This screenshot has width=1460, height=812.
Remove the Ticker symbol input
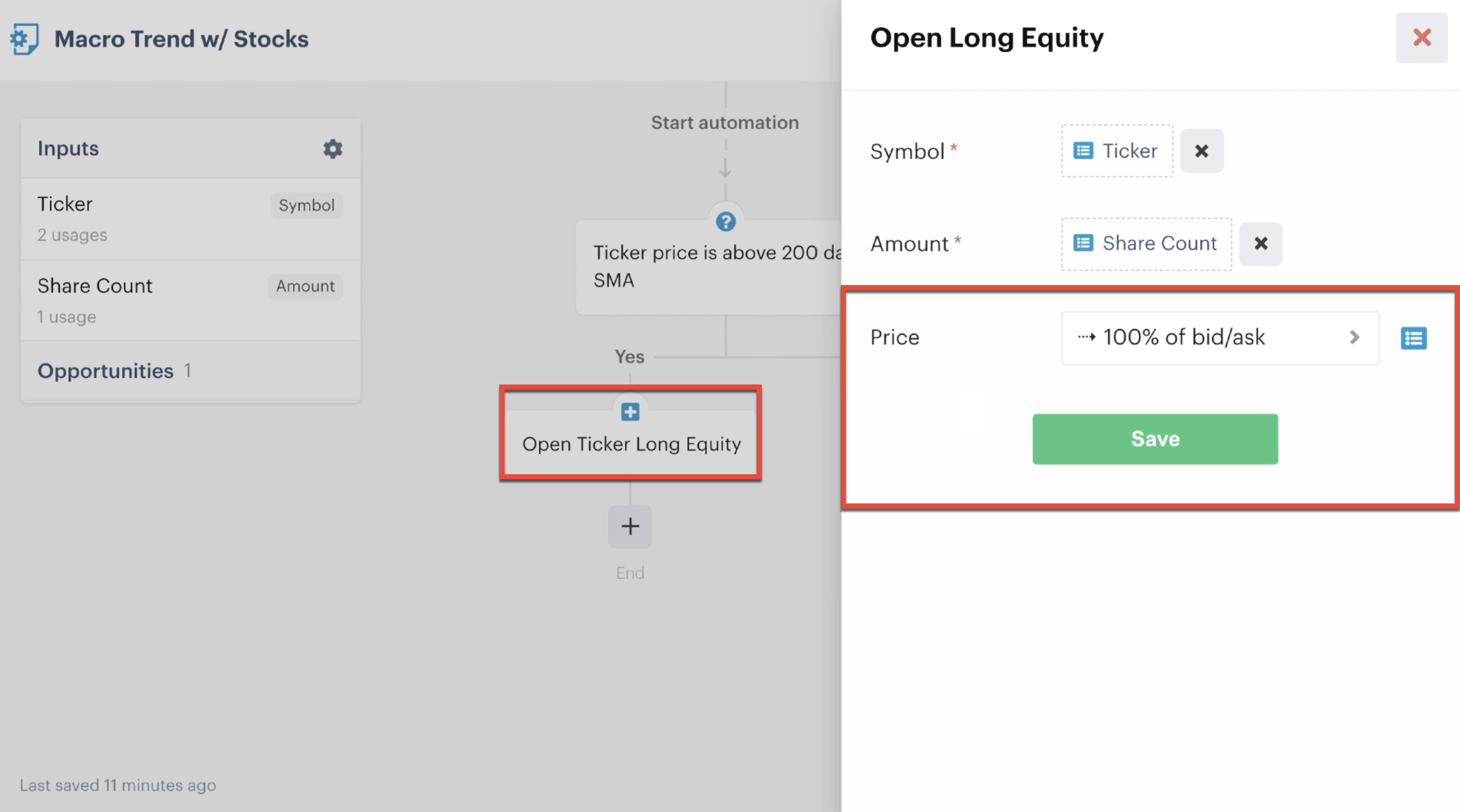point(1202,151)
